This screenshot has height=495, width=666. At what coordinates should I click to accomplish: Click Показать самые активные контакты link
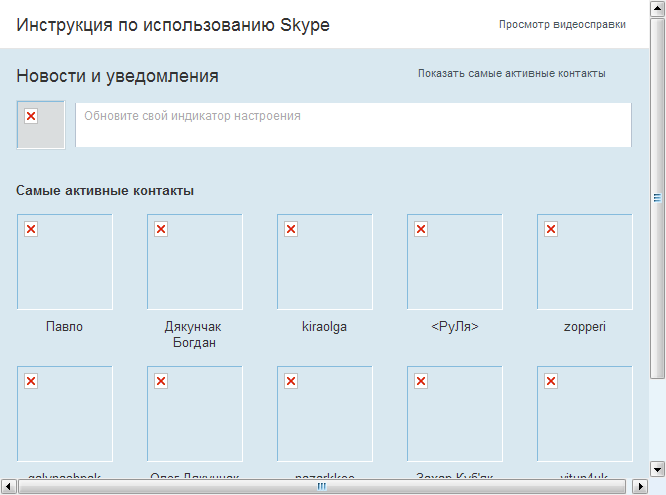pyautogui.click(x=511, y=73)
